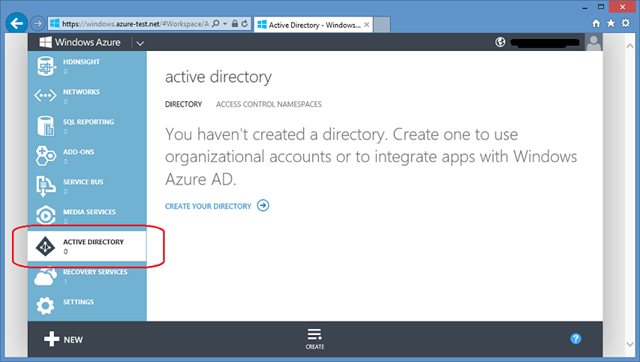Viewport: 640px width, 362px height.
Task: Expand the Windows Azure header dropdown chevron
Action: click(140, 43)
